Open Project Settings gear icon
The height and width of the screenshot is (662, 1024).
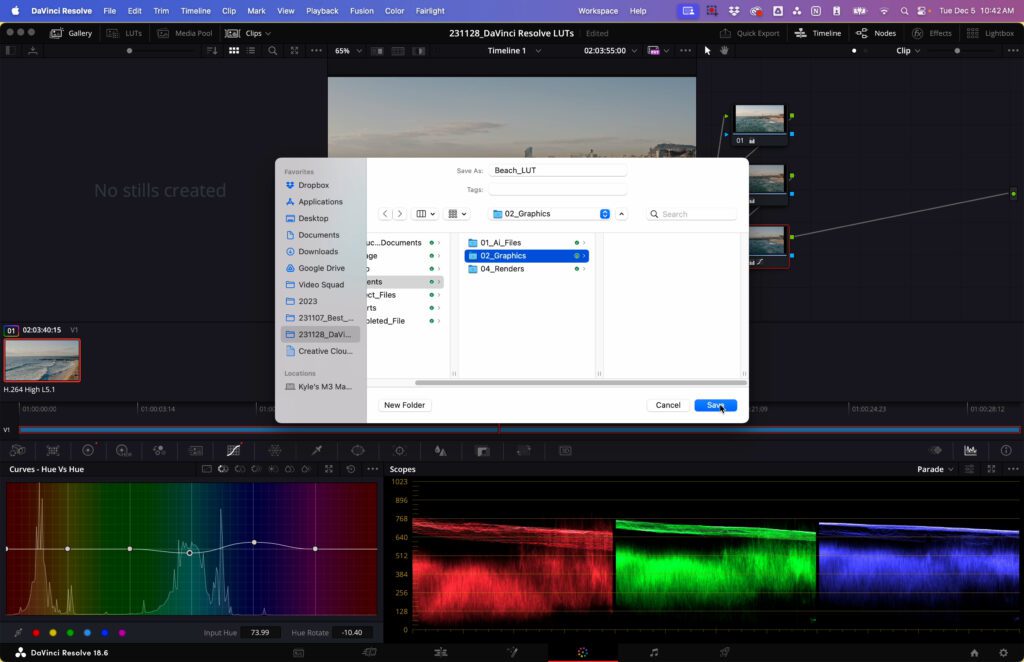(1004, 653)
